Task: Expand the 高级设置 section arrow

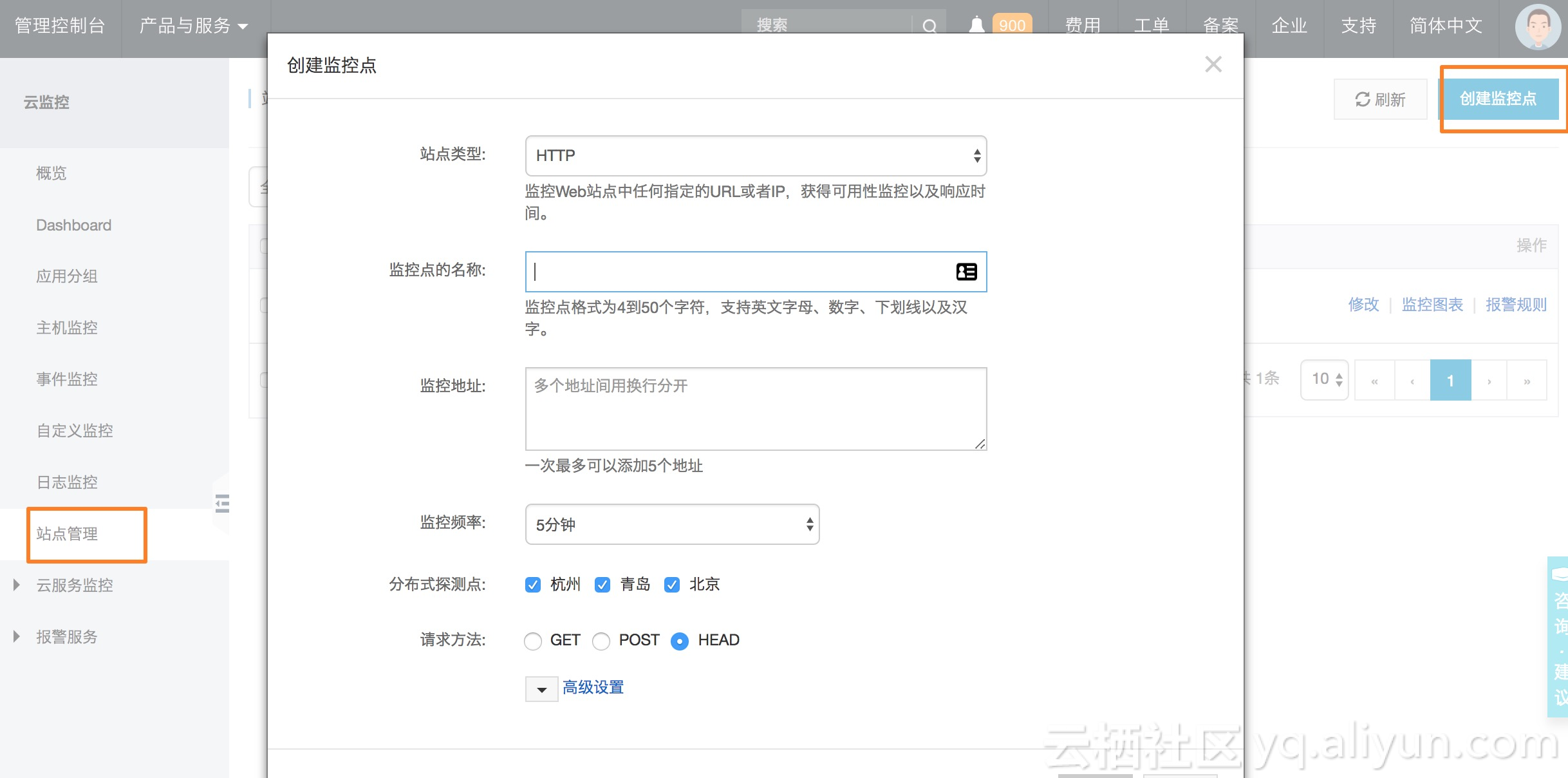Action: tap(541, 689)
